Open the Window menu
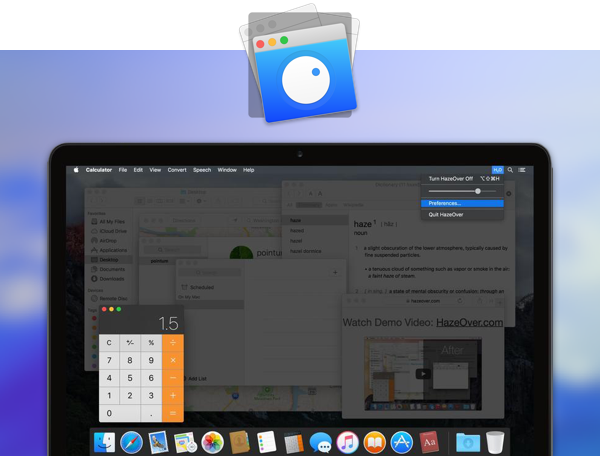Image resolution: width=600 pixels, height=456 pixels. (x=227, y=170)
